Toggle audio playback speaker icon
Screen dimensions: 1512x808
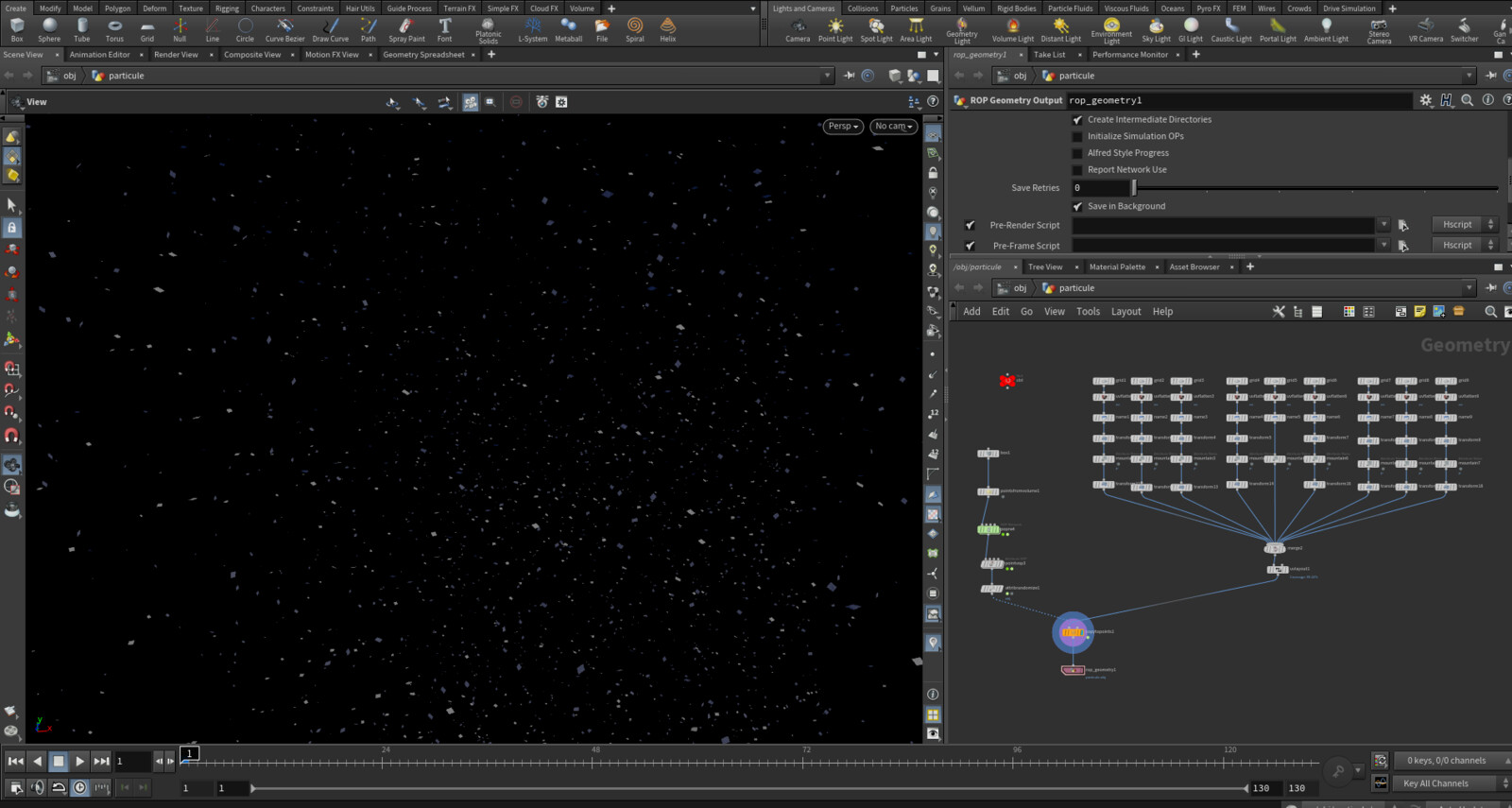tap(38, 787)
